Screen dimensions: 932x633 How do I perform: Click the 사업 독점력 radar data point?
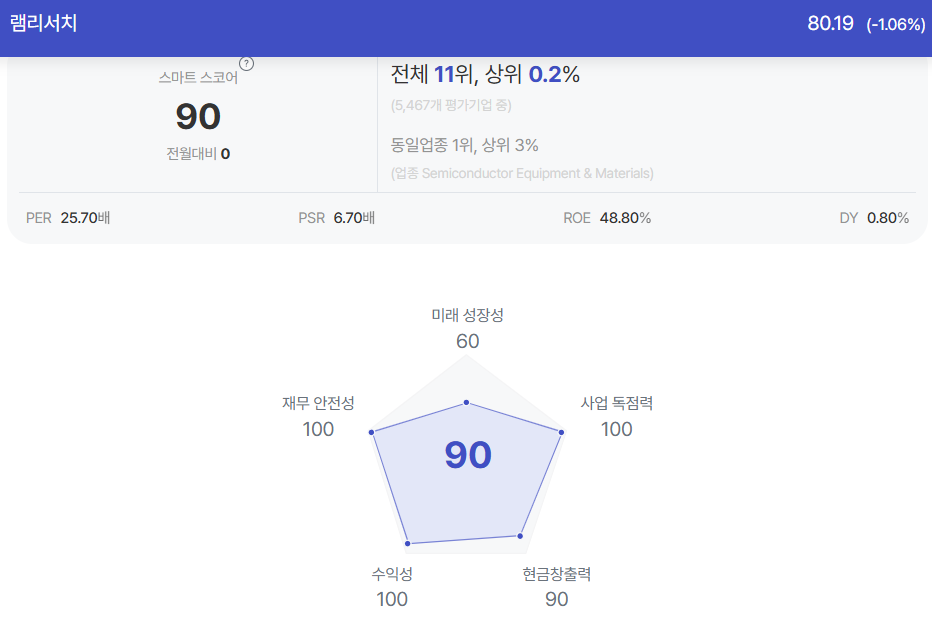coord(561,432)
